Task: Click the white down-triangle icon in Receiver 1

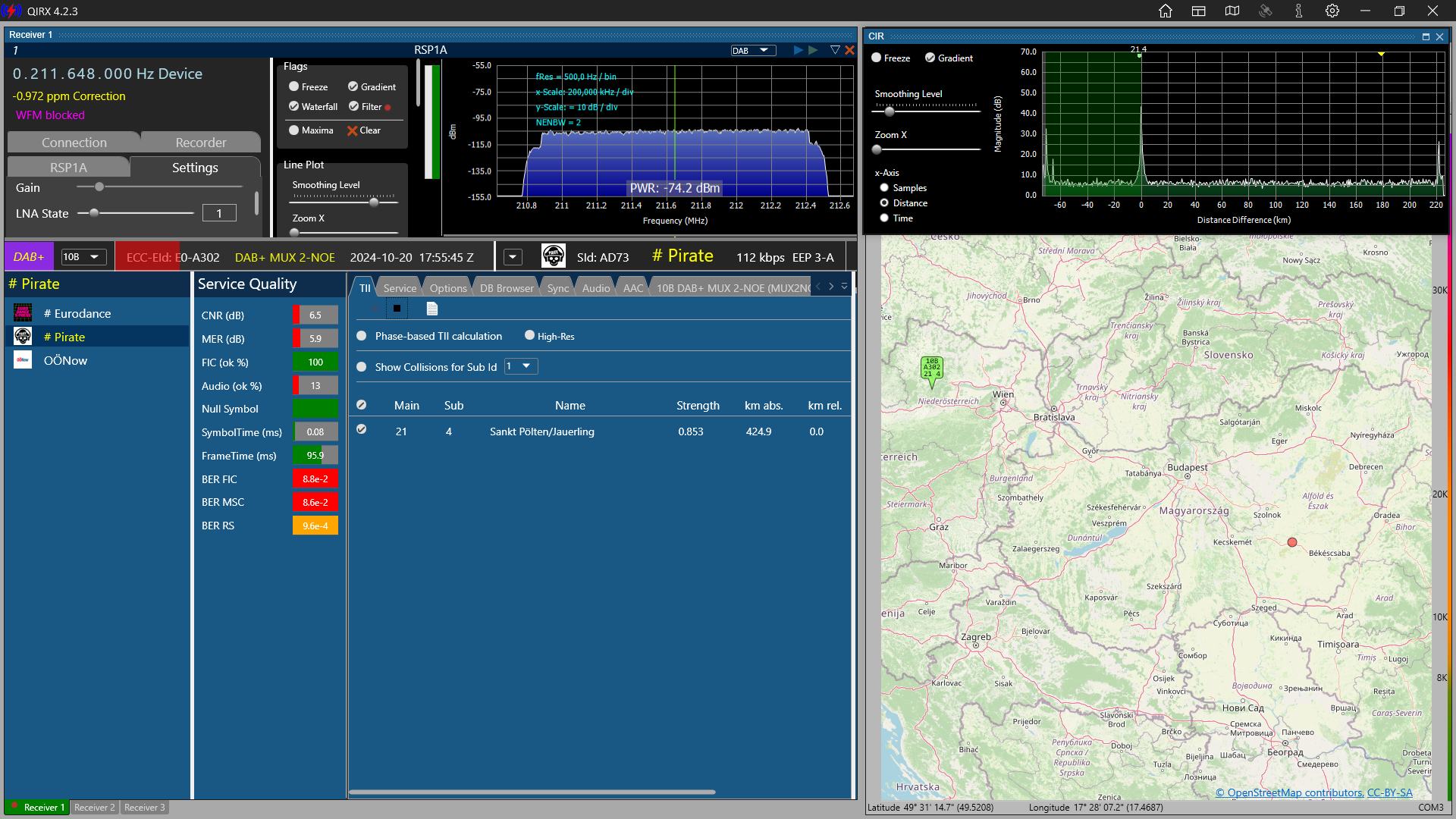Action: click(835, 50)
